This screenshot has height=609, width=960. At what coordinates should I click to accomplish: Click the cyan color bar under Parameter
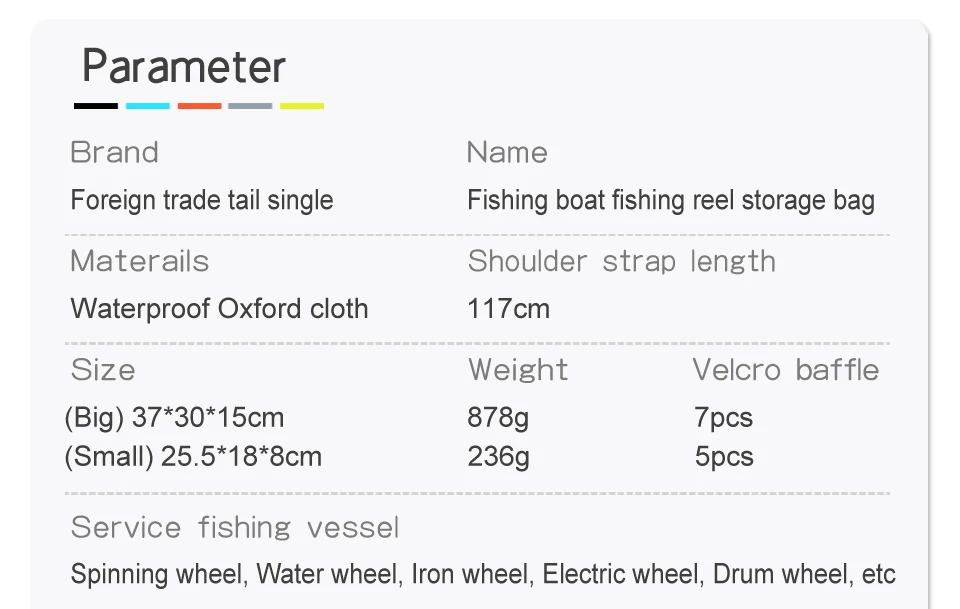[148, 105]
